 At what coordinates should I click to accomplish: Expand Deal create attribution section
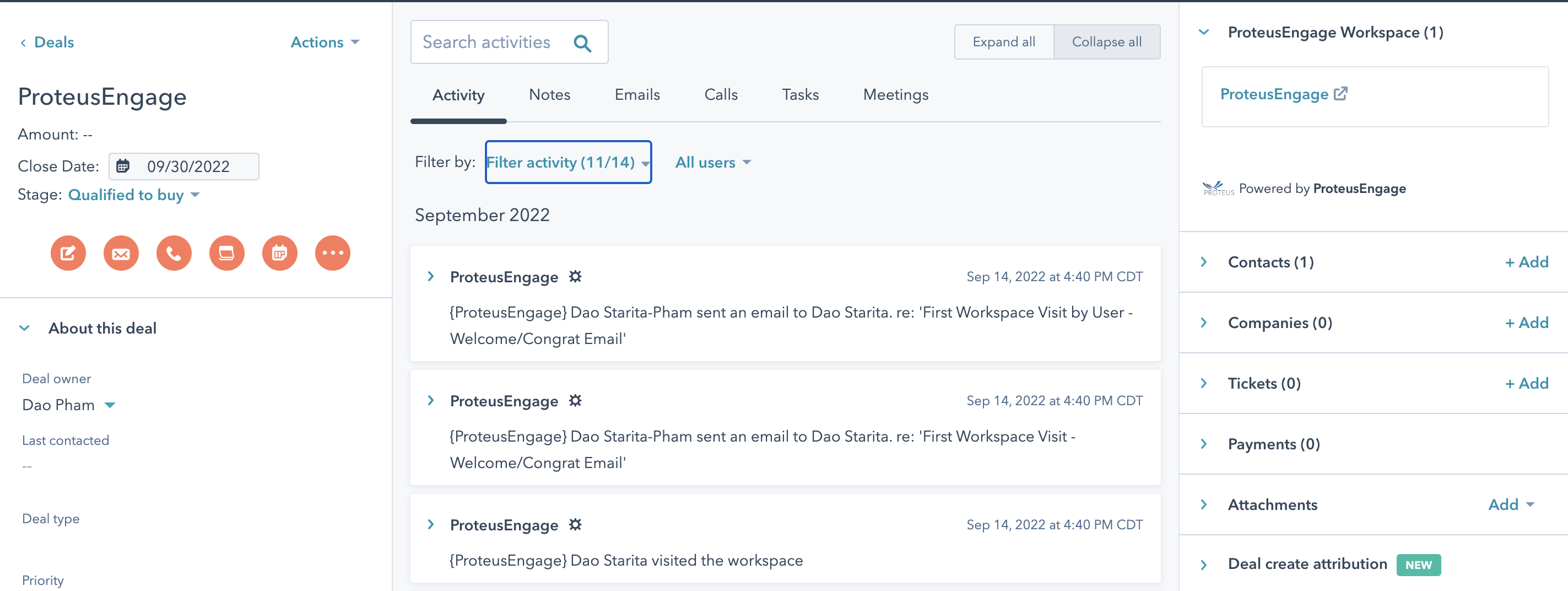pos(1203,565)
